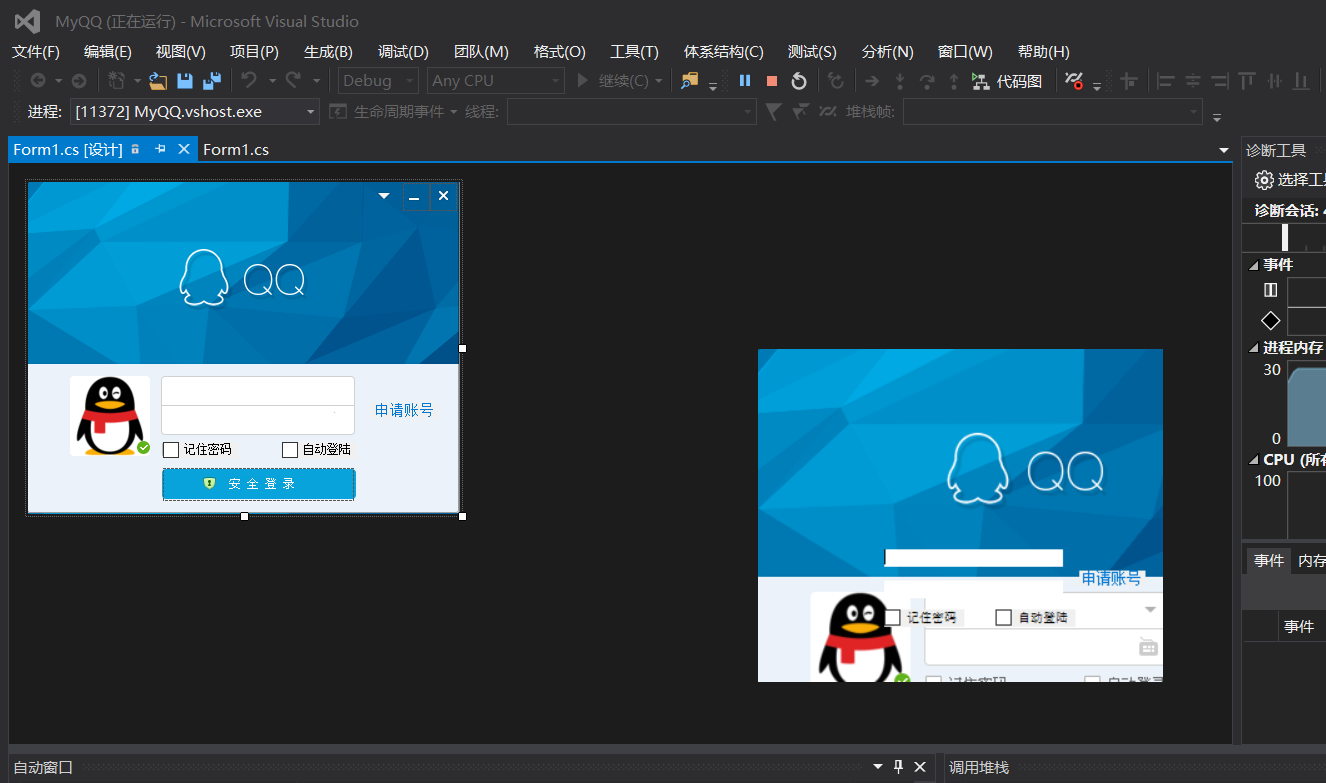Open the 帮助(H) menu
The image size is (1326, 783).
[1043, 52]
